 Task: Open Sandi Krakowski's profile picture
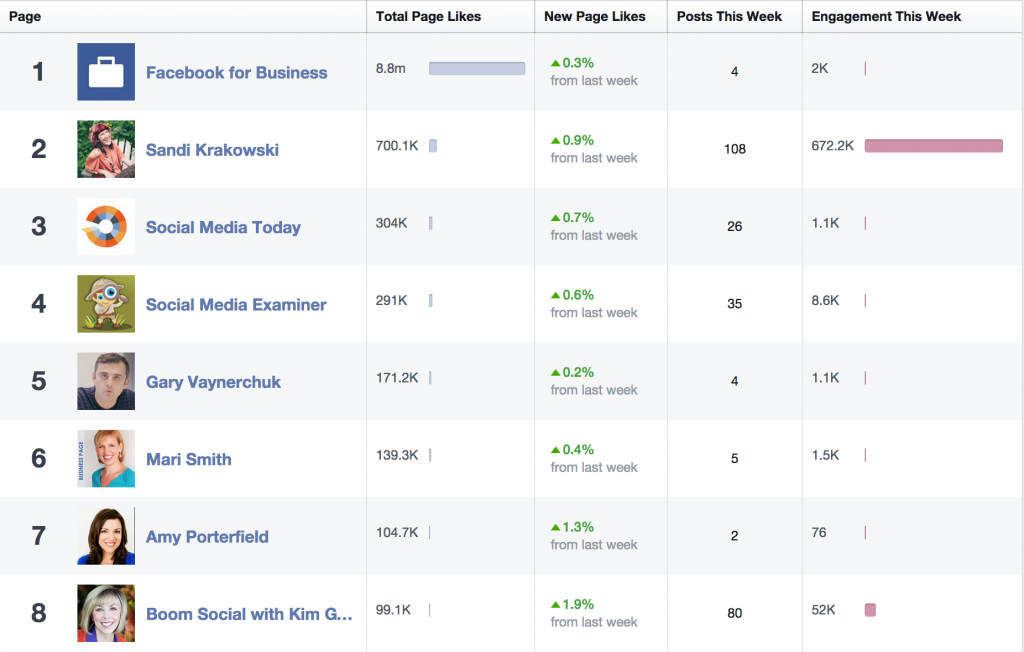[105, 148]
